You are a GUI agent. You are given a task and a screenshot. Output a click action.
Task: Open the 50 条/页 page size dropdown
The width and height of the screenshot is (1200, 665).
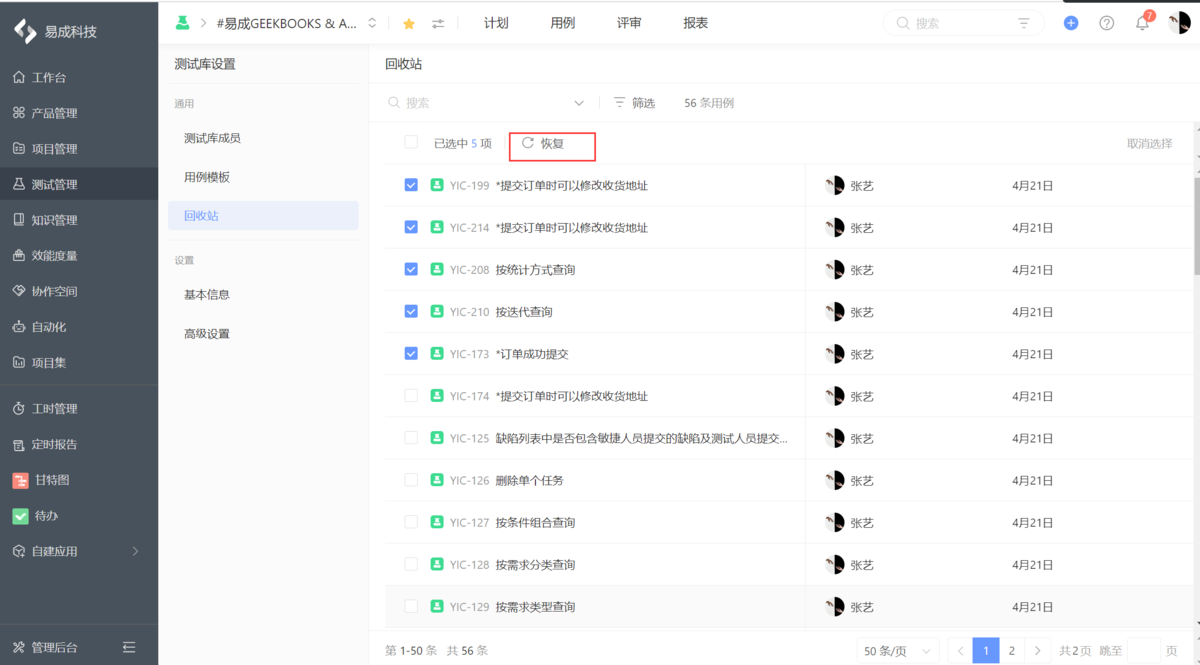tap(897, 649)
